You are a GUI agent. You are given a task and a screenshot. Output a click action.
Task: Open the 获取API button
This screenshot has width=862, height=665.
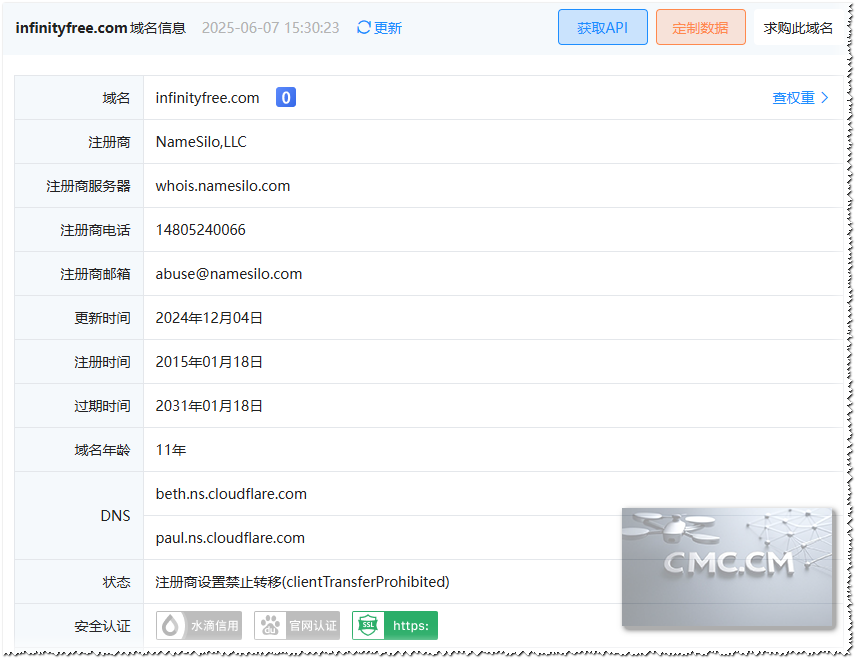(x=603, y=27)
